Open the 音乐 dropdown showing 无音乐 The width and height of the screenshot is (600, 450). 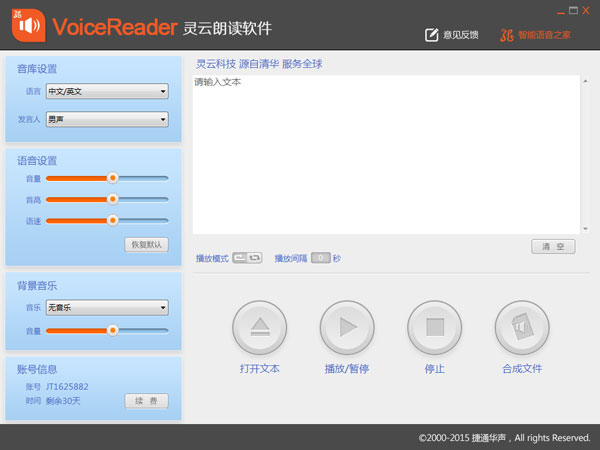click(107, 307)
